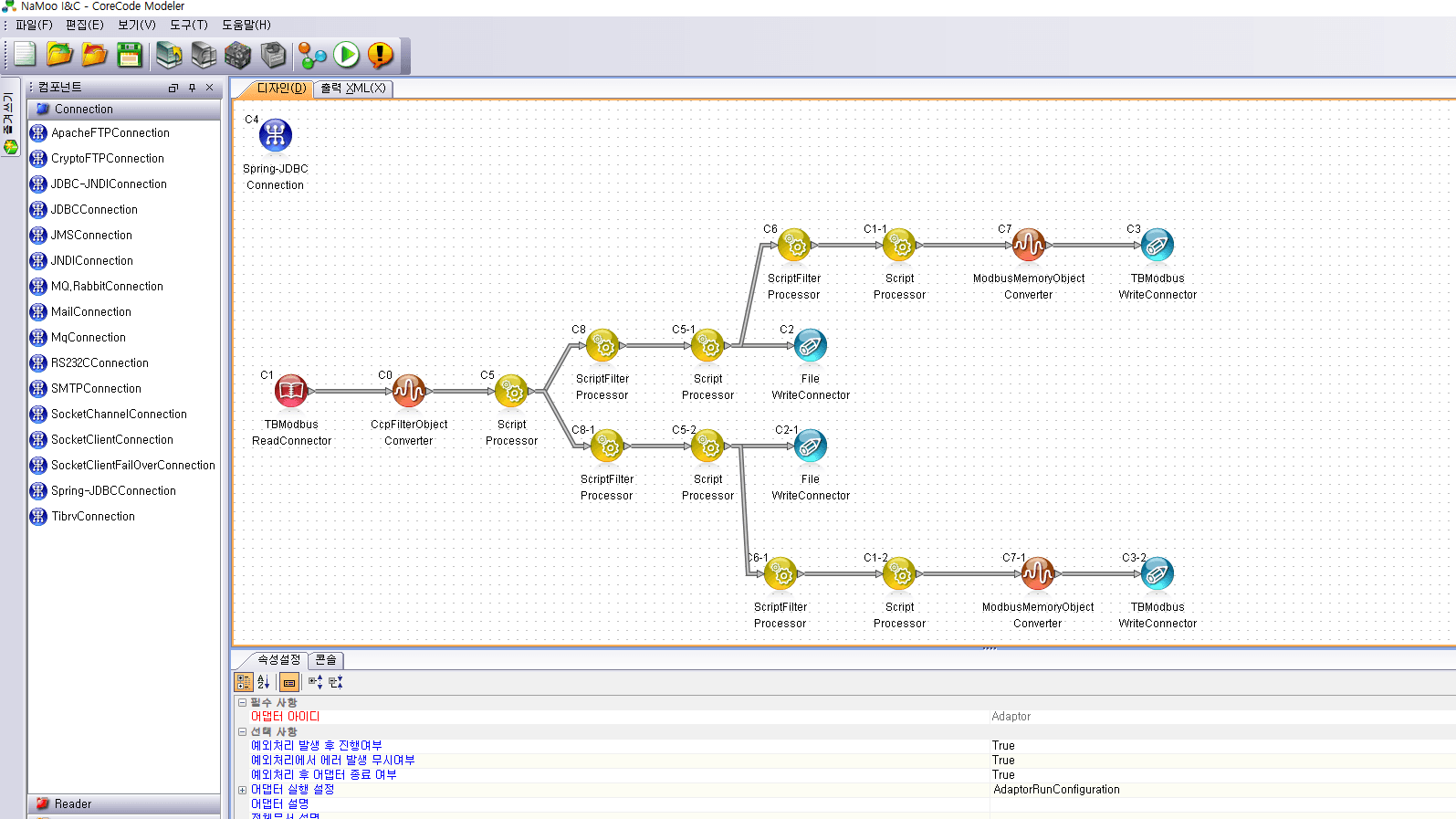The width and height of the screenshot is (1456, 819).
Task: Select JDBCConnection in the component list
Action: click(x=94, y=209)
